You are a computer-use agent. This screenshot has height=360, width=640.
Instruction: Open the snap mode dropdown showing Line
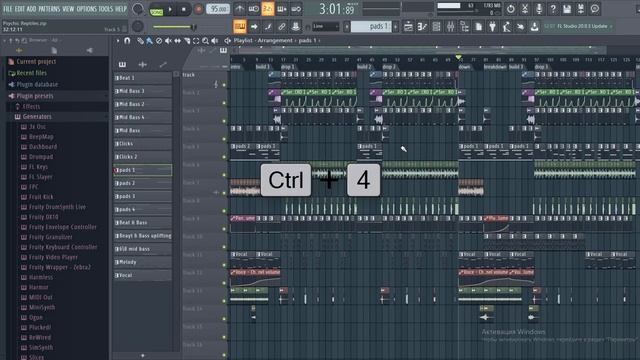(325, 27)
